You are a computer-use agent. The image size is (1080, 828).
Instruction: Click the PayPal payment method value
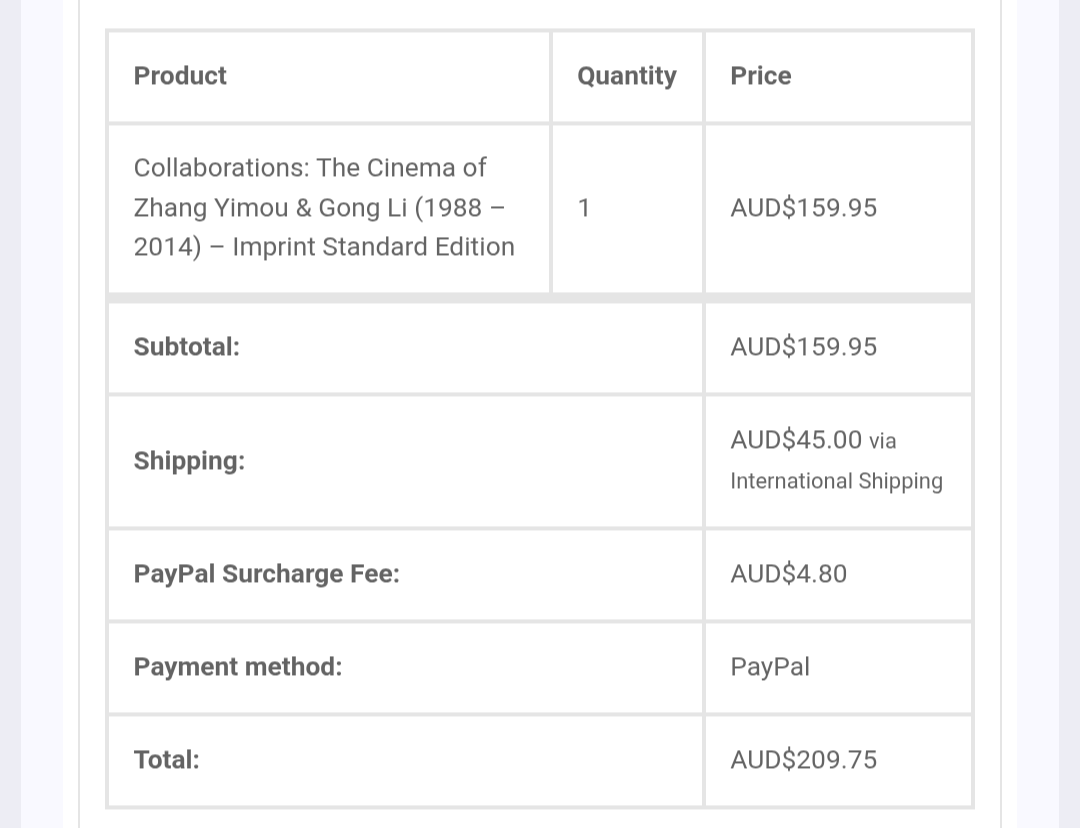tap(770, 667)
